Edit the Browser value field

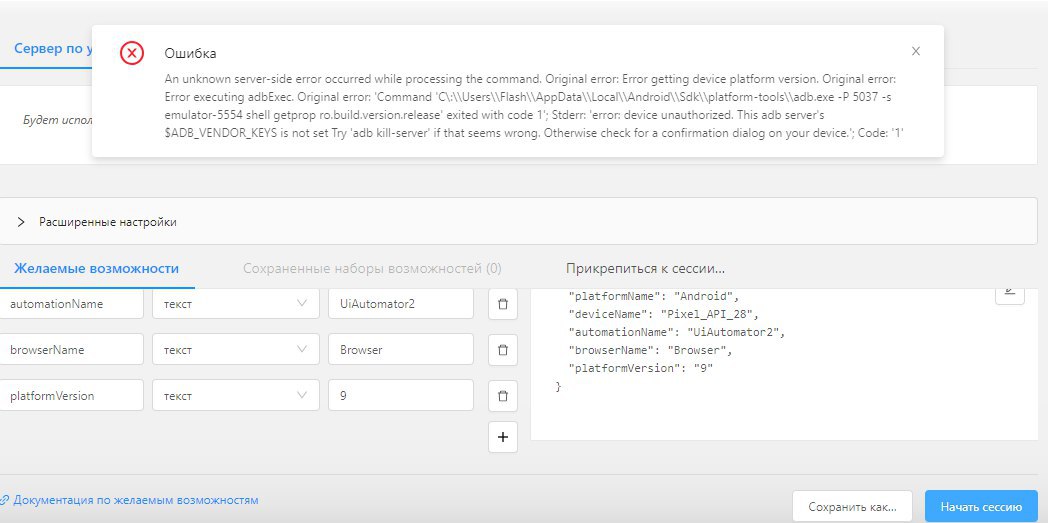pos(401,349)
